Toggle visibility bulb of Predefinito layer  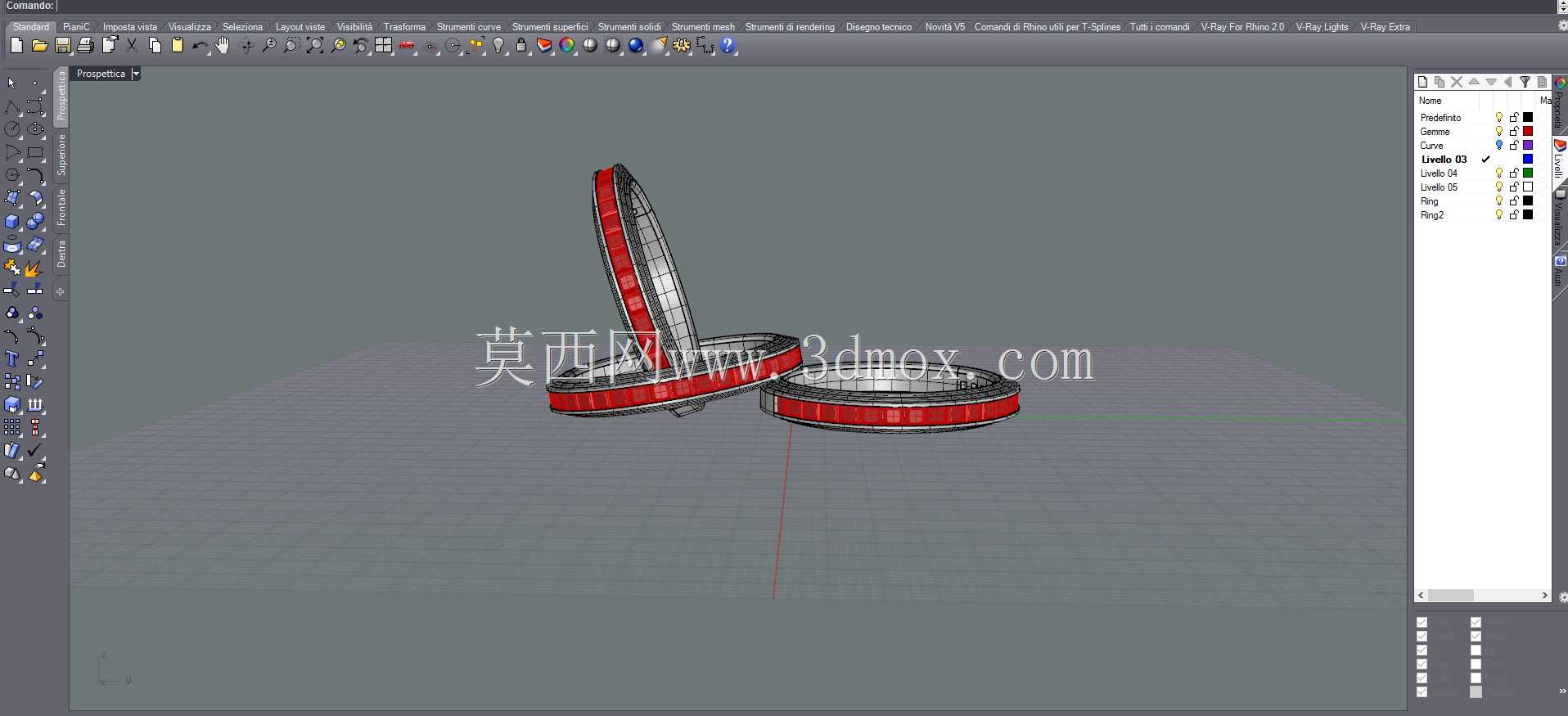1499,118
